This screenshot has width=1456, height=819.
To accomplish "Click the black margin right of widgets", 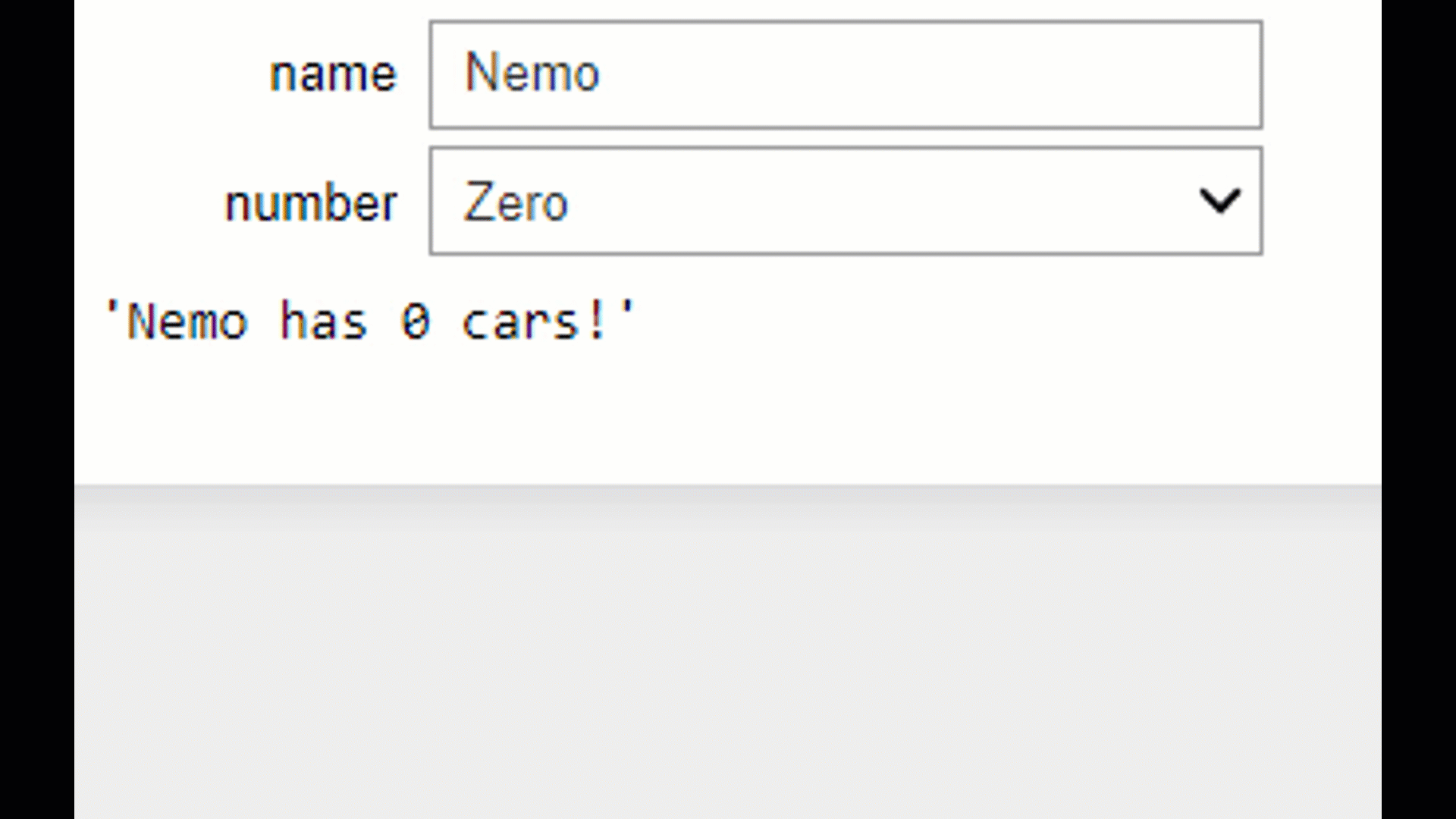I will pyautogui.click(x=1419, y=409).
